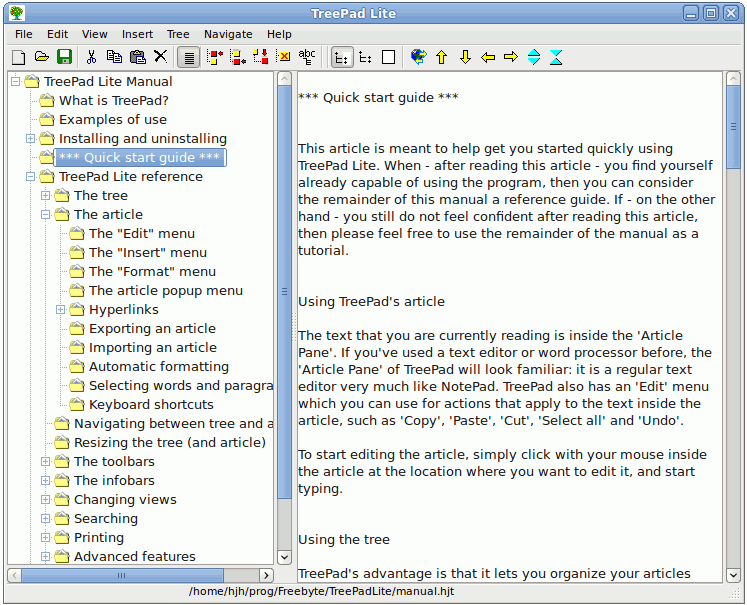
Task: Click the scissors Cut icon
Action: click(x=91, y=57)
